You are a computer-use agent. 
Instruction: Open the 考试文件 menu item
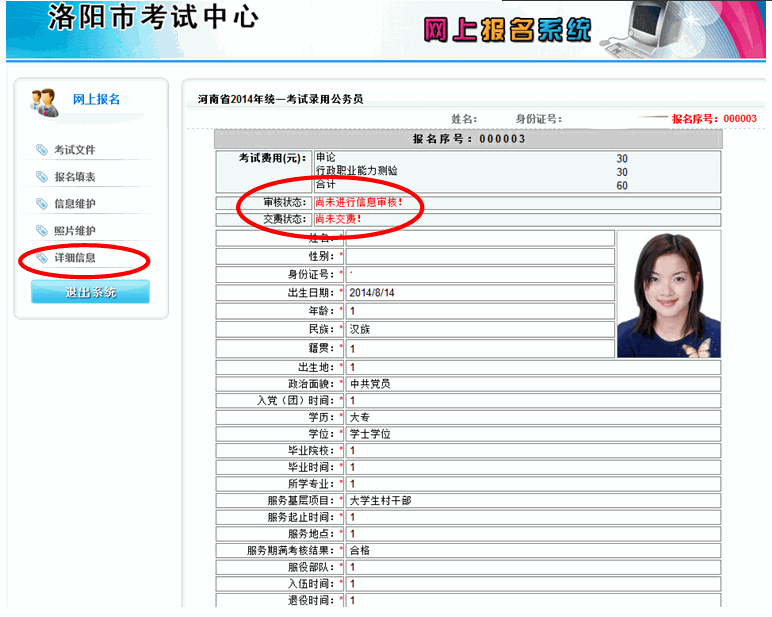(75, 150)
